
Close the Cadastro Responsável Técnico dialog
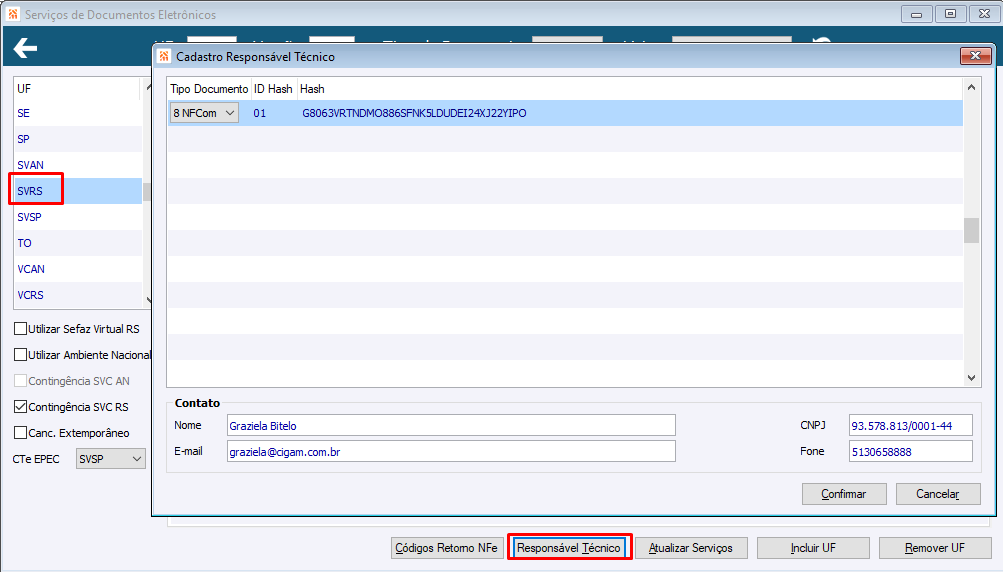click(x=975, y=56)
